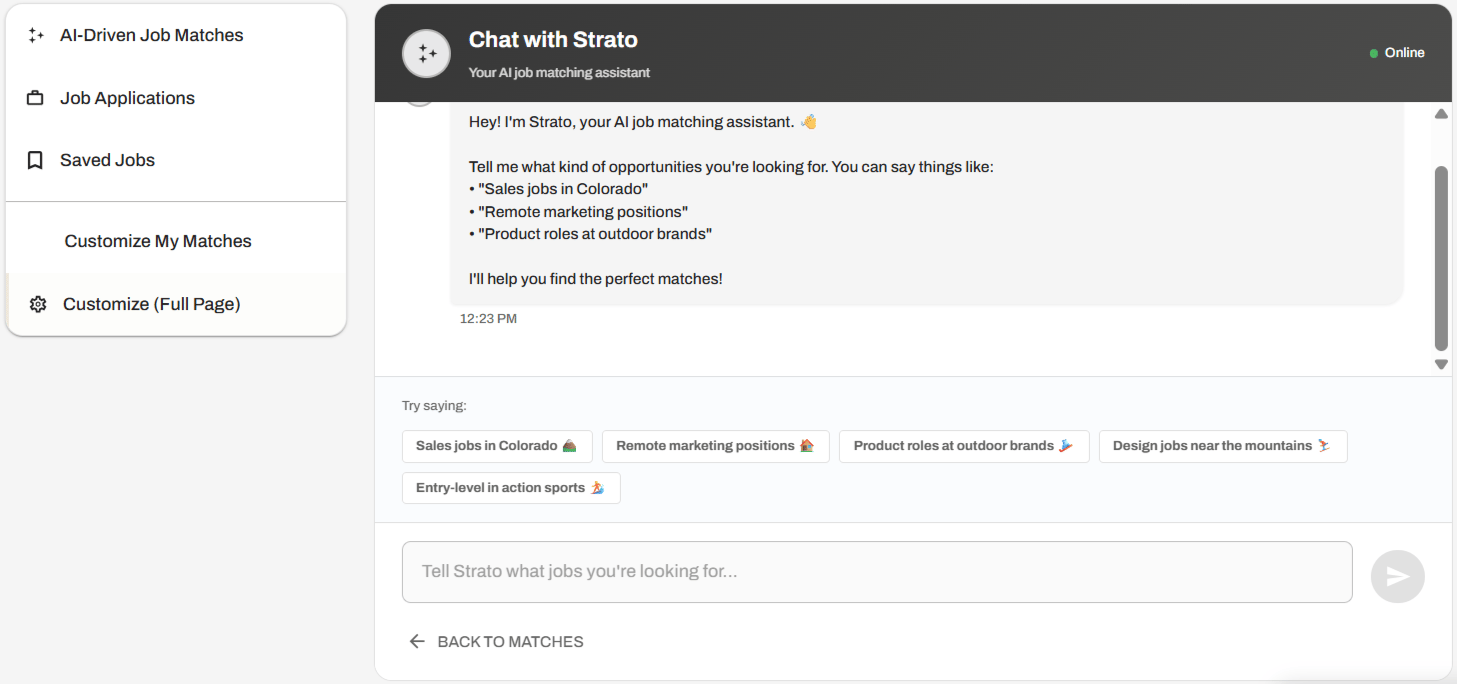Go to Job Applications in sidebar
Image resolution: width=1457 pixels, height=684 pixels.
(127, 98)
